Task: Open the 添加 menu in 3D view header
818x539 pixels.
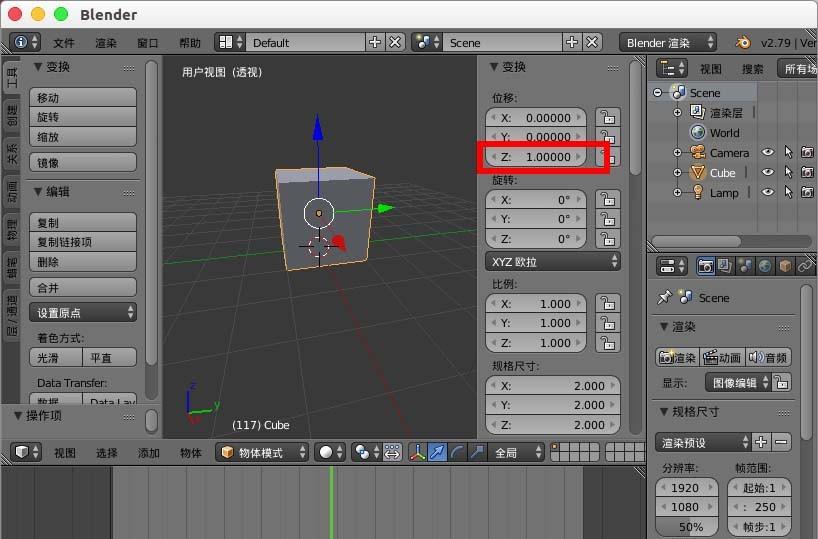Action: coord(149,452)
